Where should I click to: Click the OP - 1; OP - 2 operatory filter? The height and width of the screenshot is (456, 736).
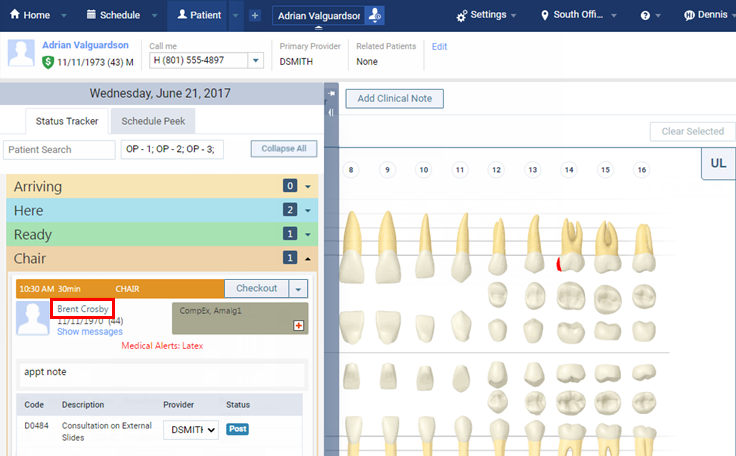(172, 149)
